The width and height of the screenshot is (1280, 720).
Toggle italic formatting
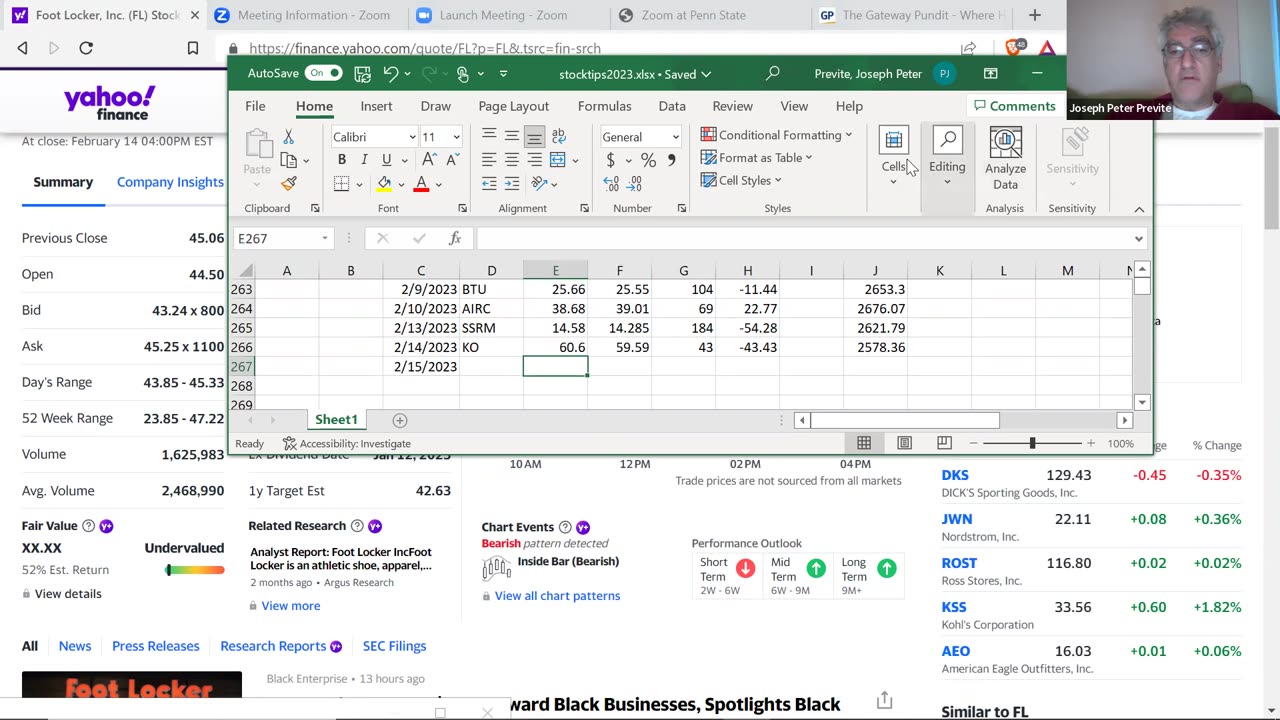pos(364,160)
